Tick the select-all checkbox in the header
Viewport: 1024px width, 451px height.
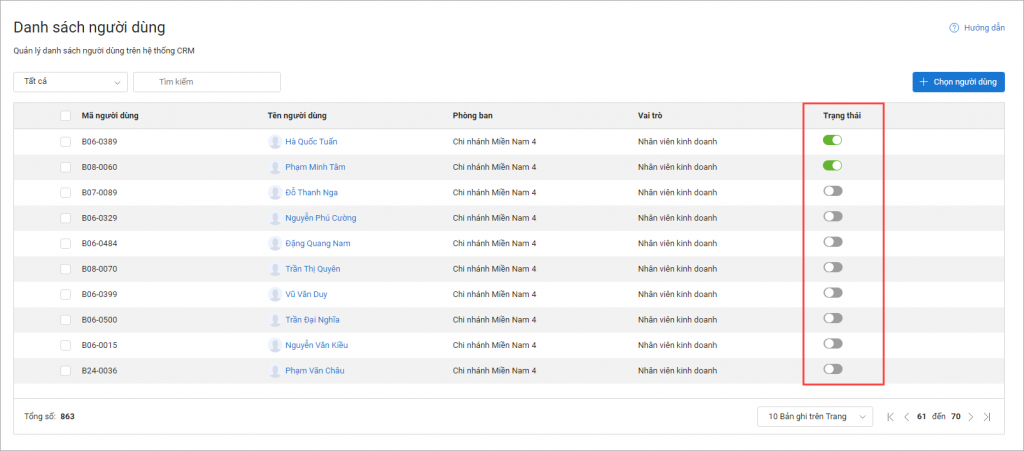pyautogui.click(x=65, y=116)
